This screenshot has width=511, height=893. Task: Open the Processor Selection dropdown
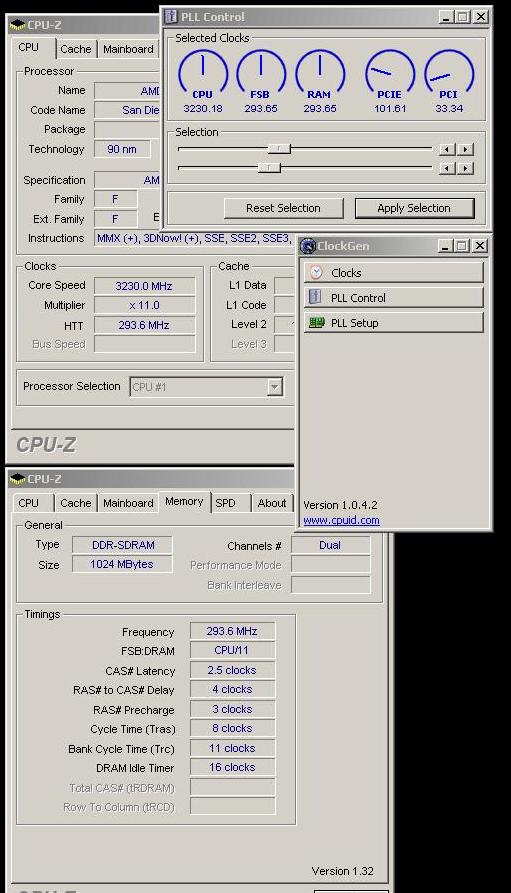(x=275, y=387)
